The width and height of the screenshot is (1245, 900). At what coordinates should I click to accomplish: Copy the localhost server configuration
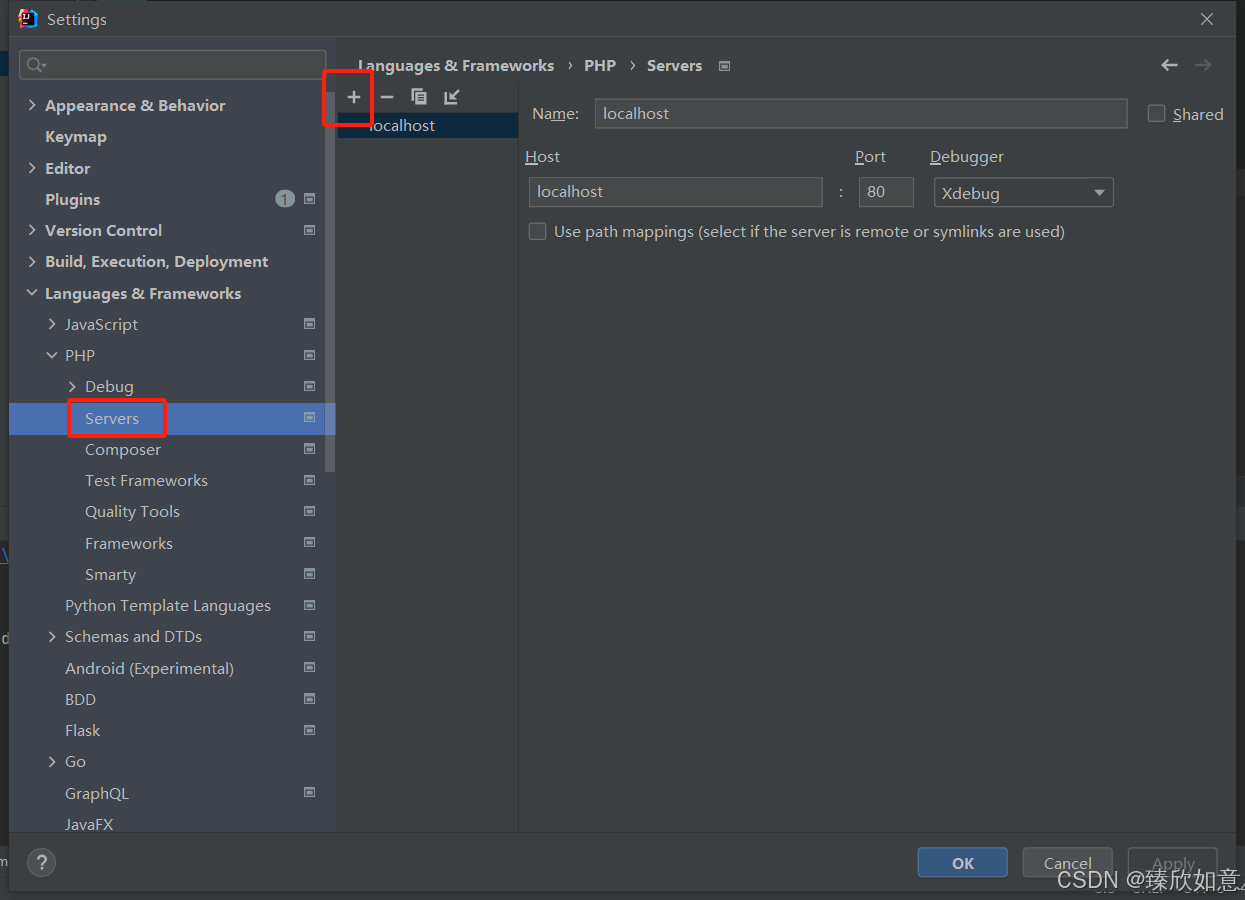(418, 97)
